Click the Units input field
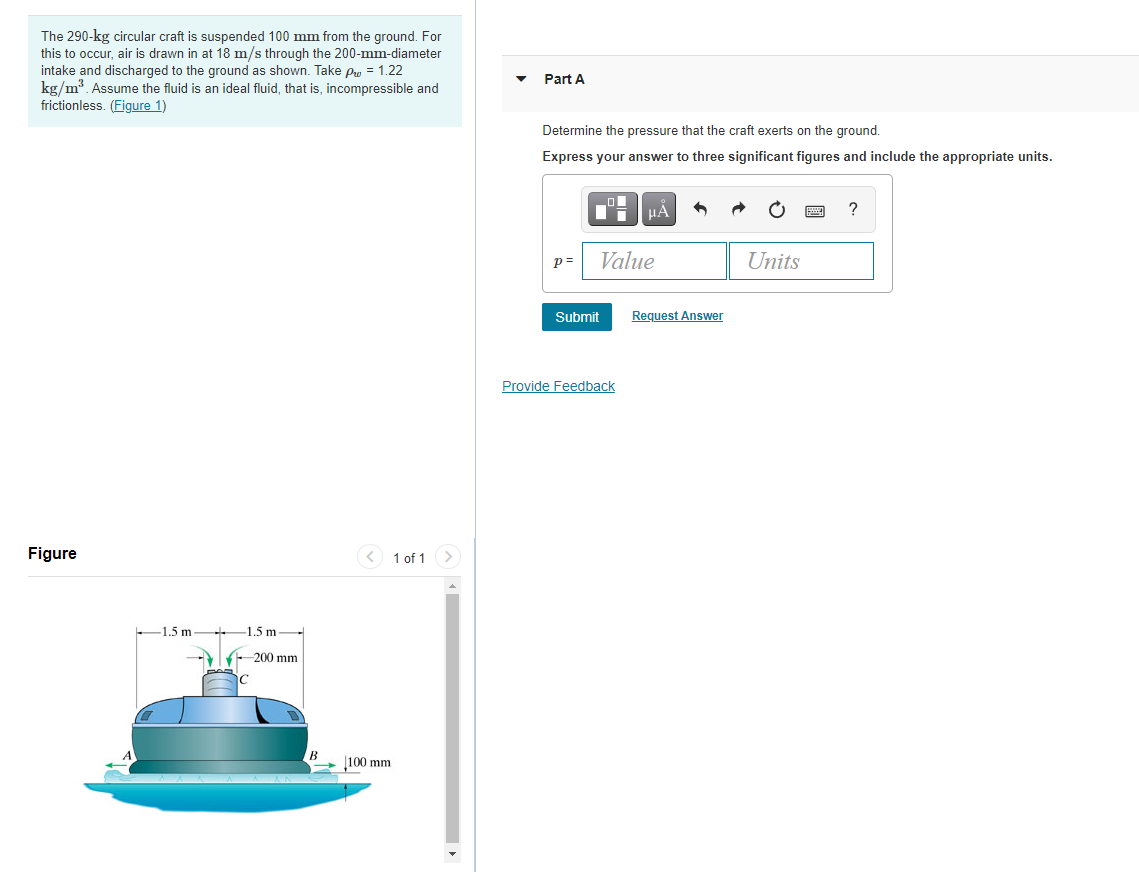Viewport: 1139px width, 872px height. tap(801, 261)
